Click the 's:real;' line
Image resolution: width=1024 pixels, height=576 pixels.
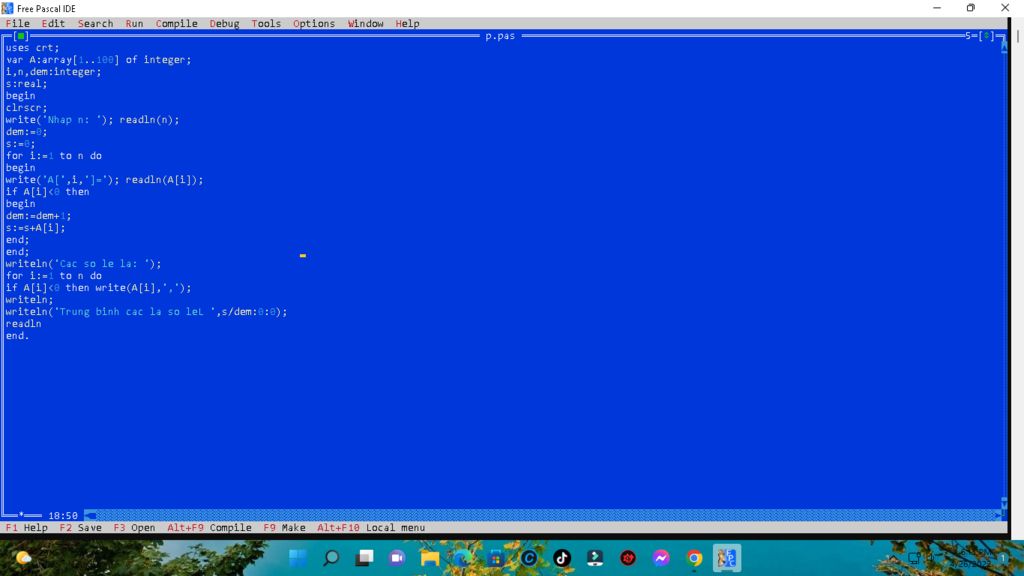click(x=26, y=84)
